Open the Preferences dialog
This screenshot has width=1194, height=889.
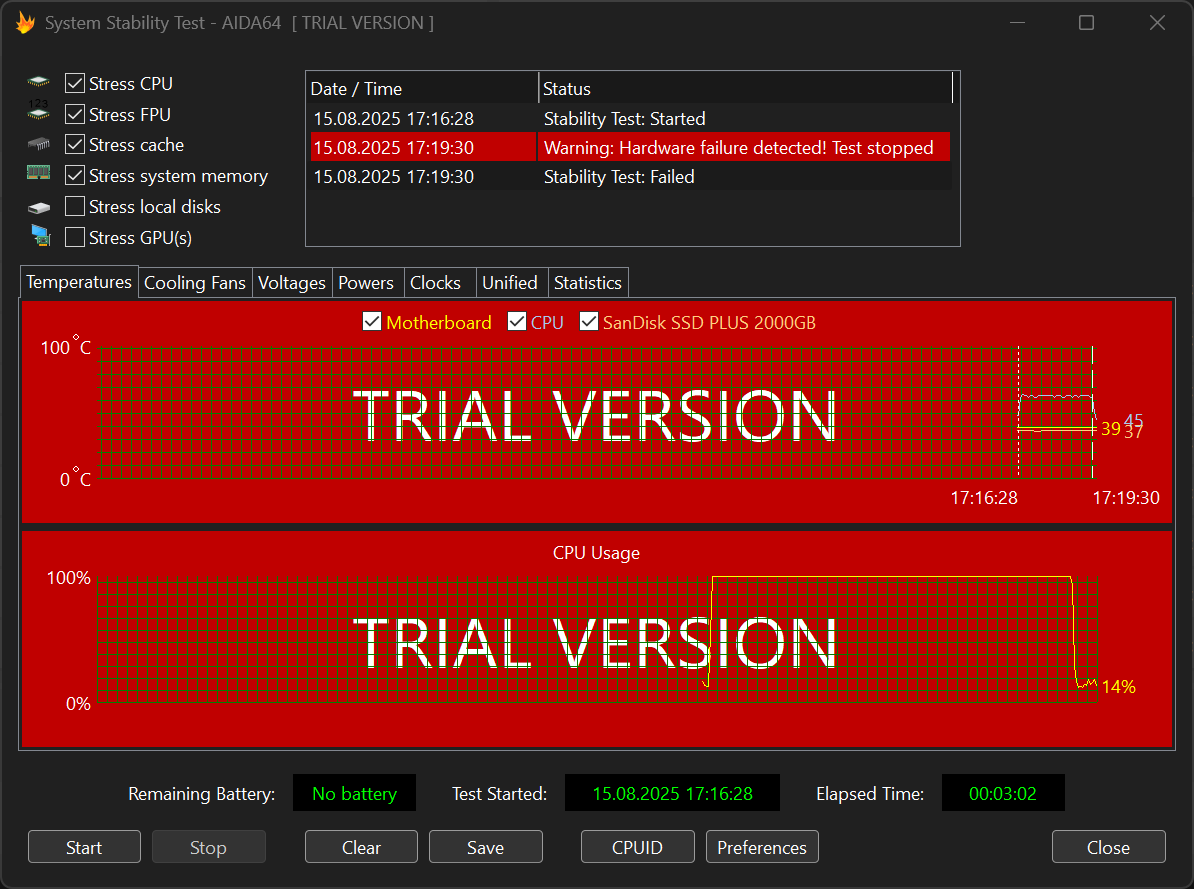[762, 847]
